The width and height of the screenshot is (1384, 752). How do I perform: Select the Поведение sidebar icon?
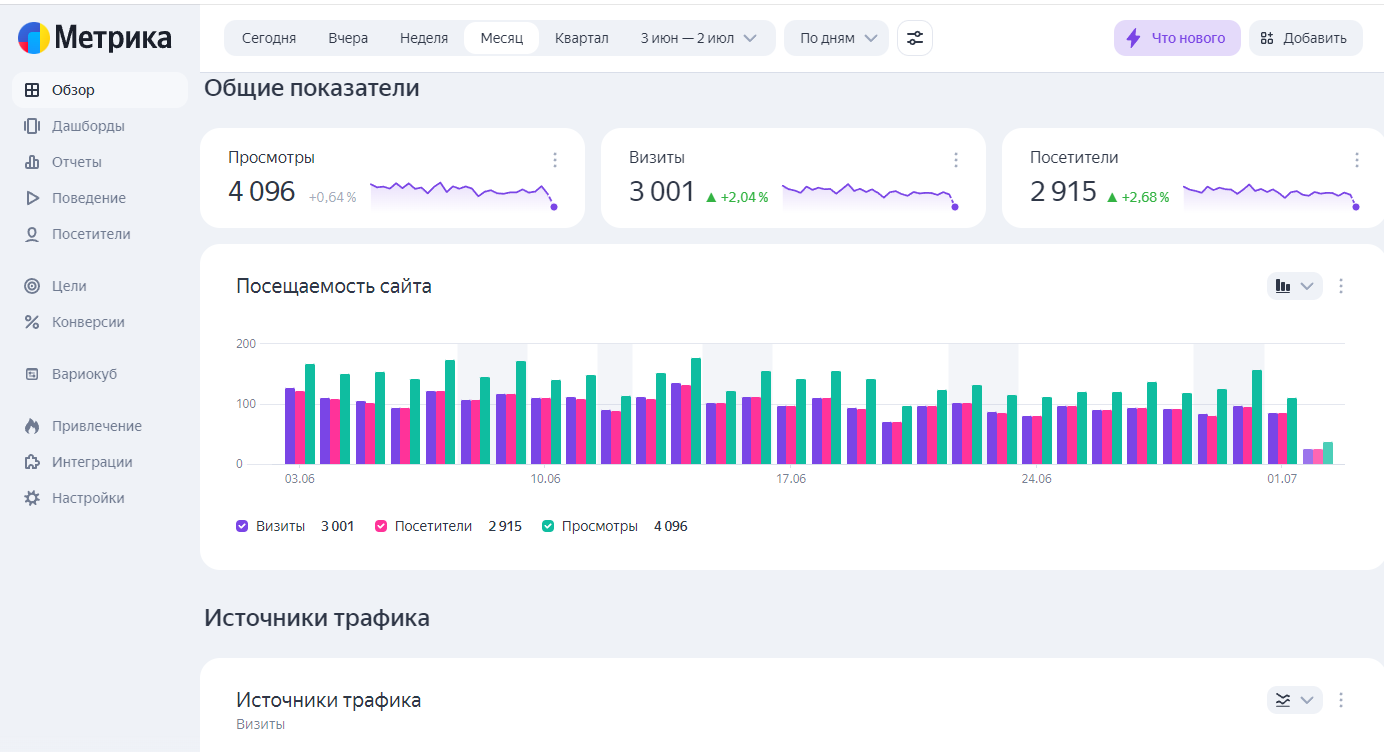pyautogui.click(x=31, y=197)
